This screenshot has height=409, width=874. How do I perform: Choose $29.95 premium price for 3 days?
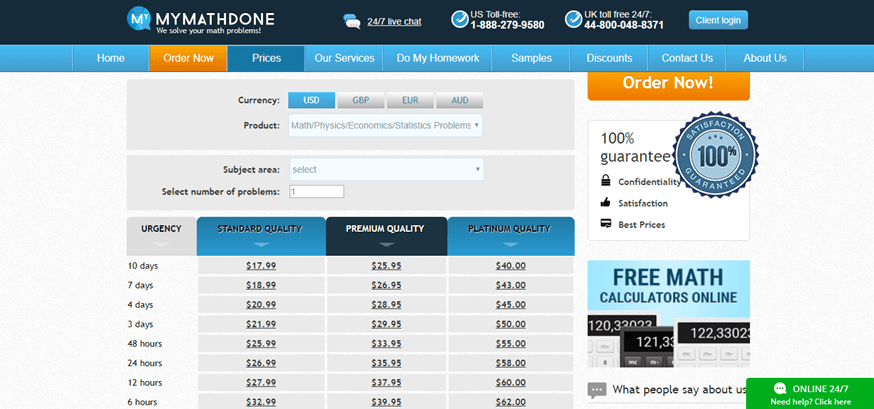pos(386,324)
